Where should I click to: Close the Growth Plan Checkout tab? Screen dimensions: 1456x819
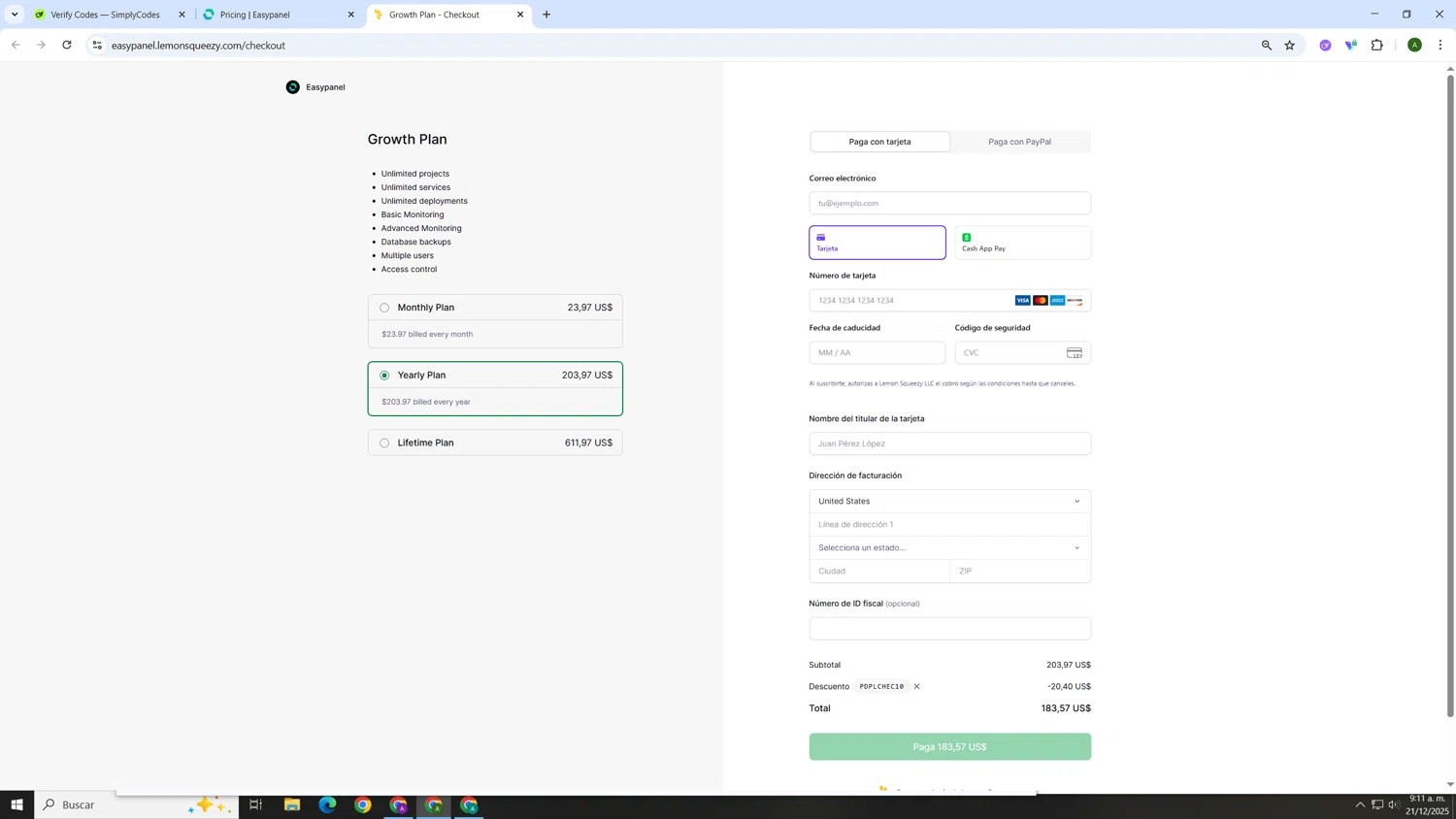tap(520, 15)
